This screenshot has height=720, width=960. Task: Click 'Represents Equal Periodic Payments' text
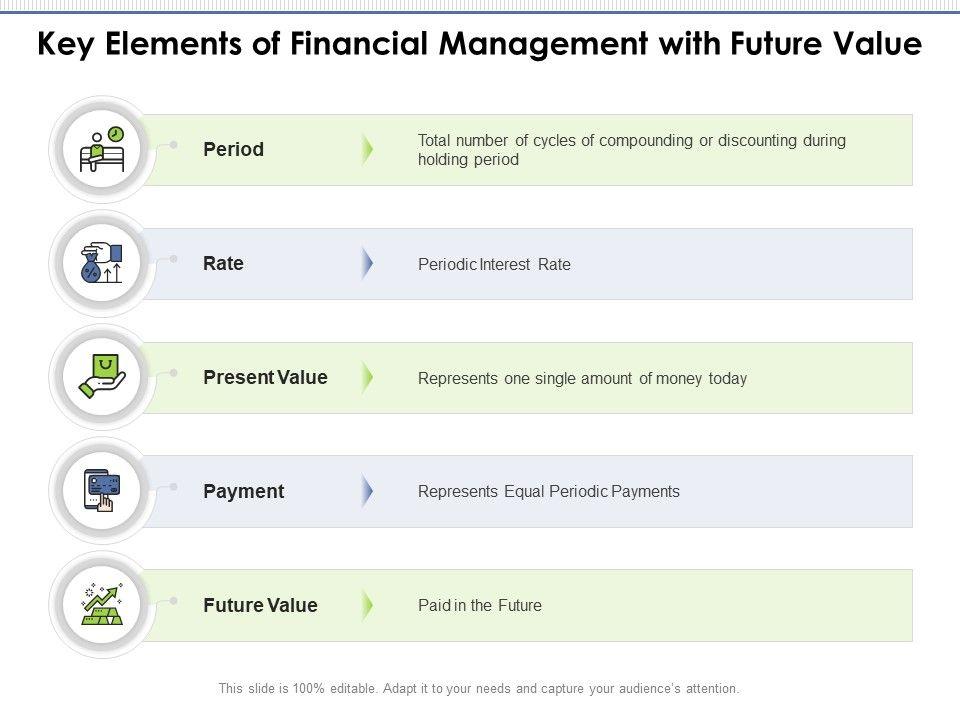[x=548, y=492]
